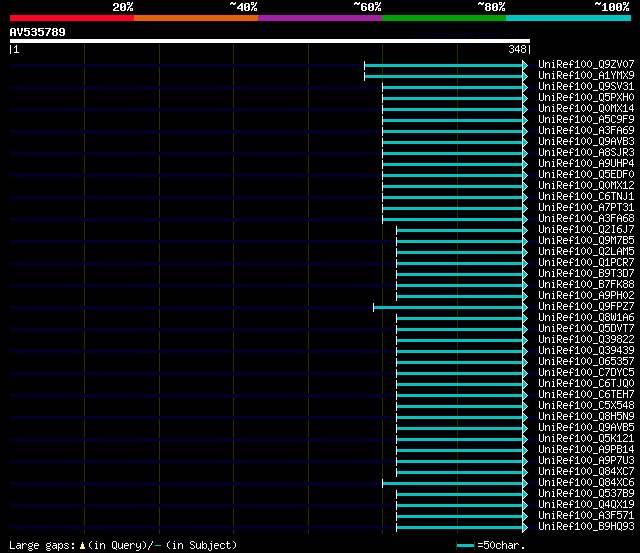Open the UniRef100_Q84XC6 label
Screen dimensions: 640x553
click(x=586, y=483)
